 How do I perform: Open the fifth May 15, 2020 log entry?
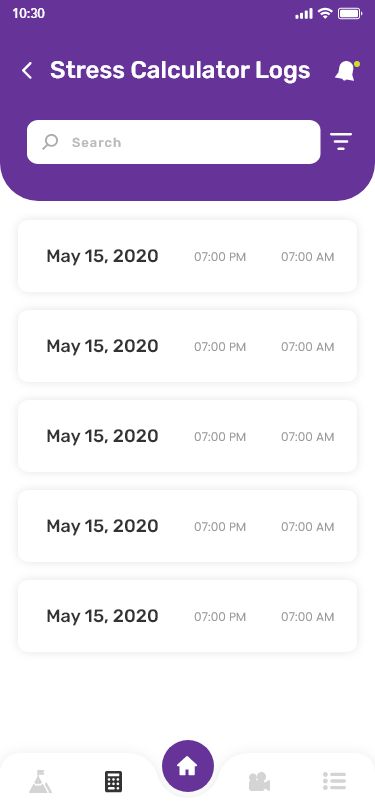188,616
